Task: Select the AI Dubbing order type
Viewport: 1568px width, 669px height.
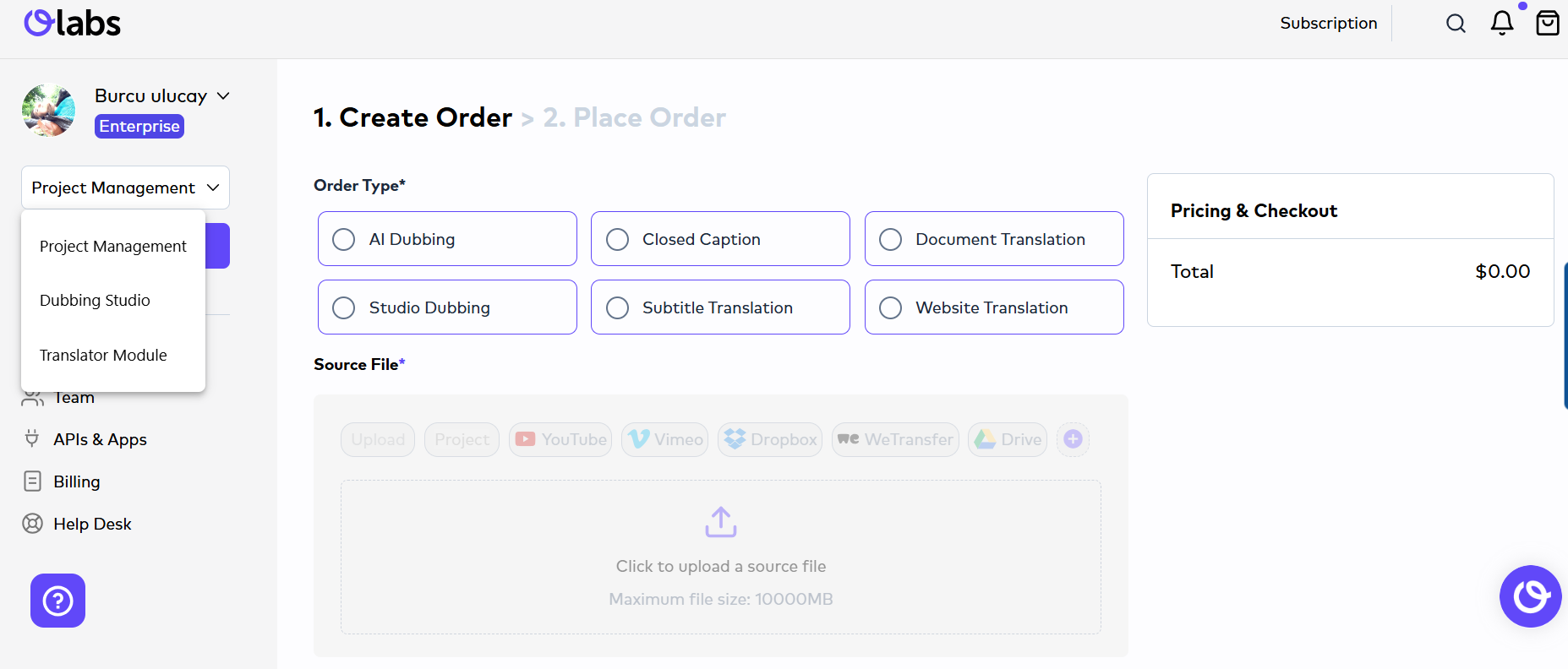Action: coord(344,239)
